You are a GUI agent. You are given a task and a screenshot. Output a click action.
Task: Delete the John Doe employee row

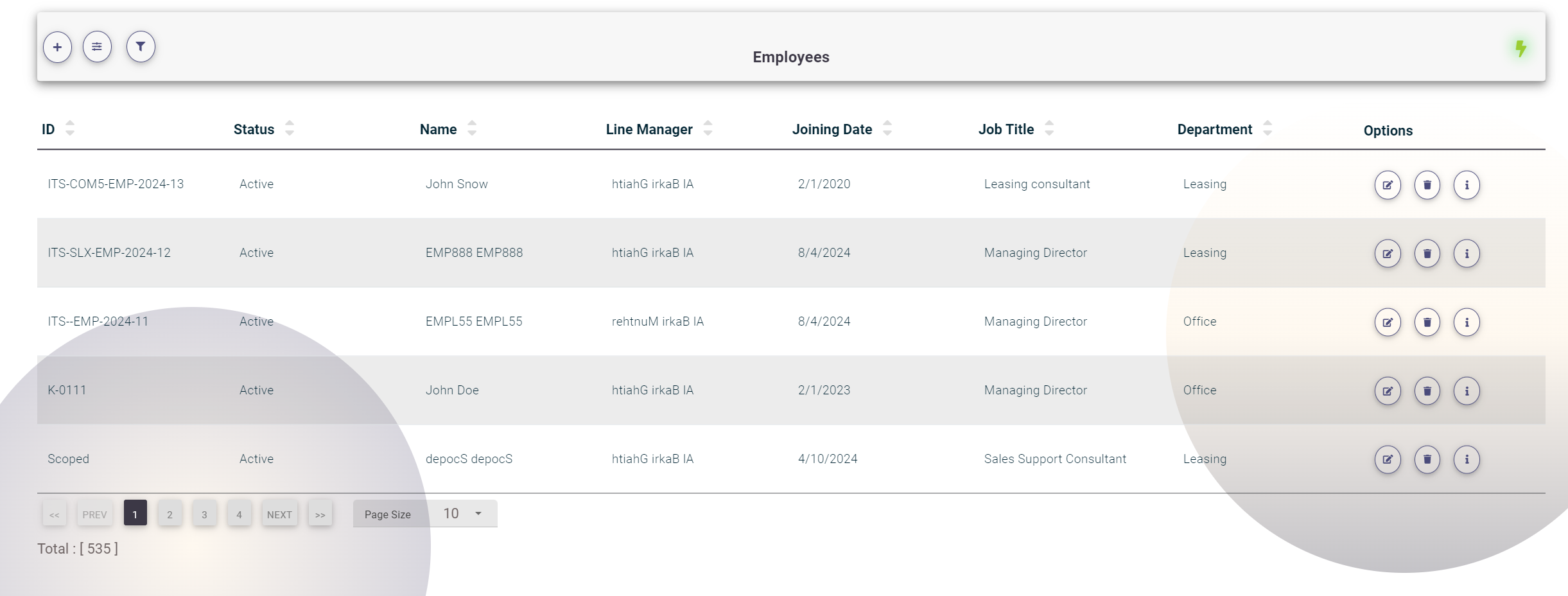(x=1427, y=391)
